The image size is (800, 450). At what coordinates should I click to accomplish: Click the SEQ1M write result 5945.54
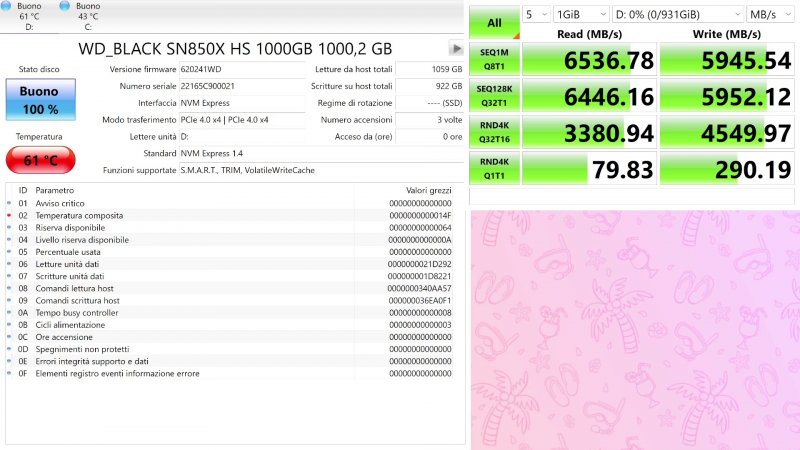pos(727,60)
